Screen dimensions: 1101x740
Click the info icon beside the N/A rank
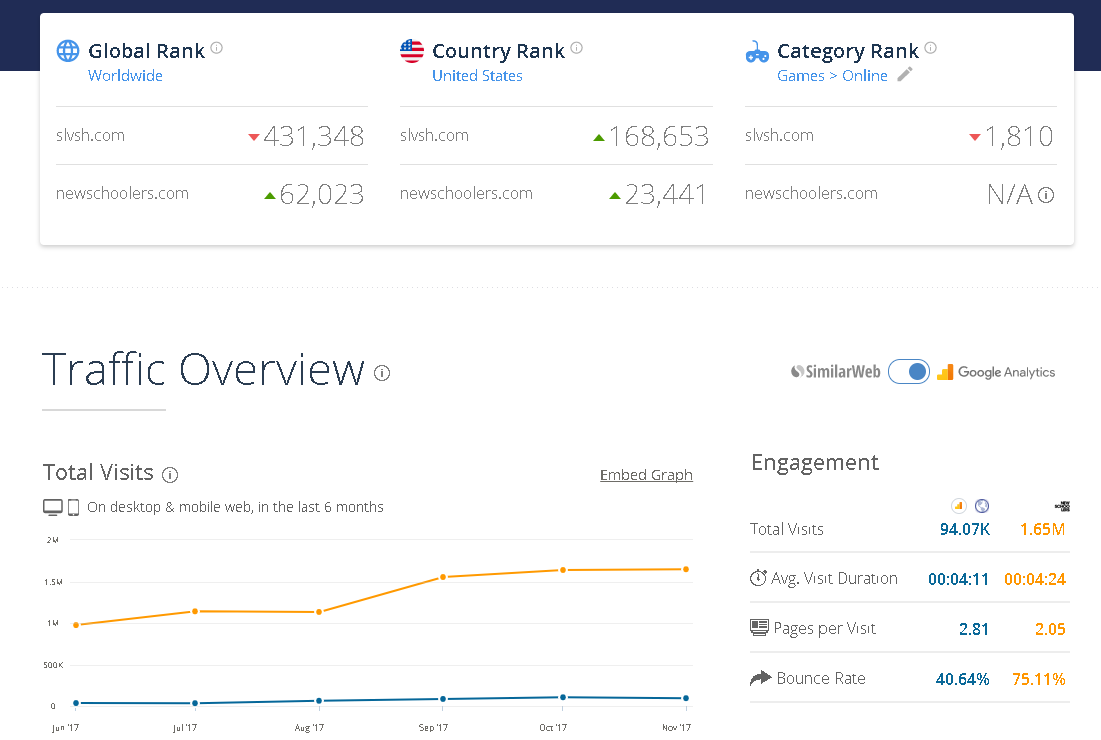(1046, 195)
